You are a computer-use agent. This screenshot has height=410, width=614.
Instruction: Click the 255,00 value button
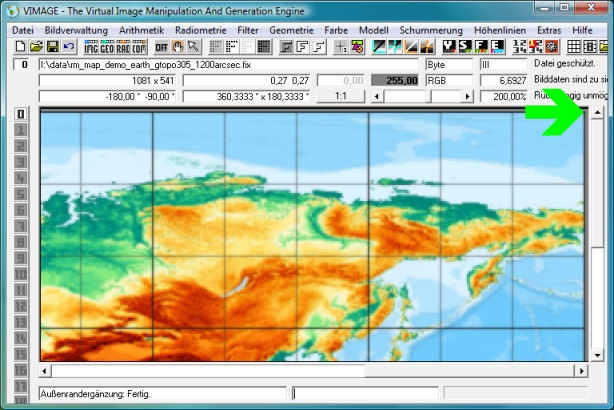(394, 80)
